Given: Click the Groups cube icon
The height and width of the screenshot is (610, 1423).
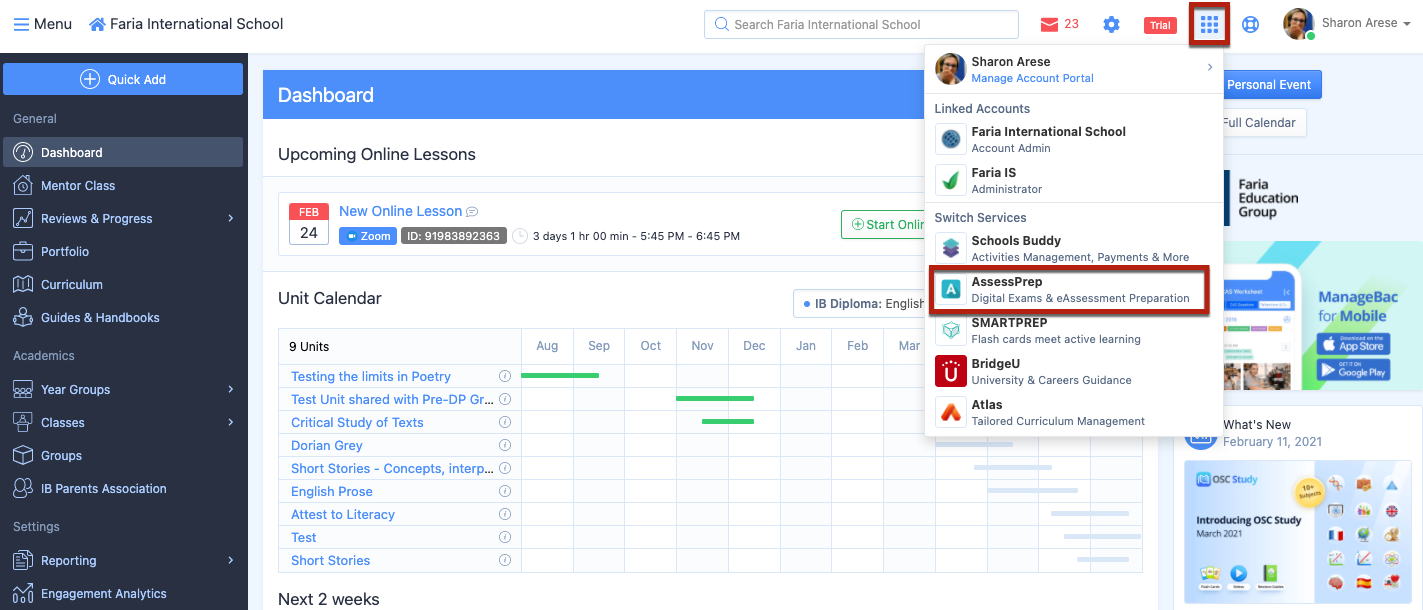Looking at the screenshot, I should 23,455.
